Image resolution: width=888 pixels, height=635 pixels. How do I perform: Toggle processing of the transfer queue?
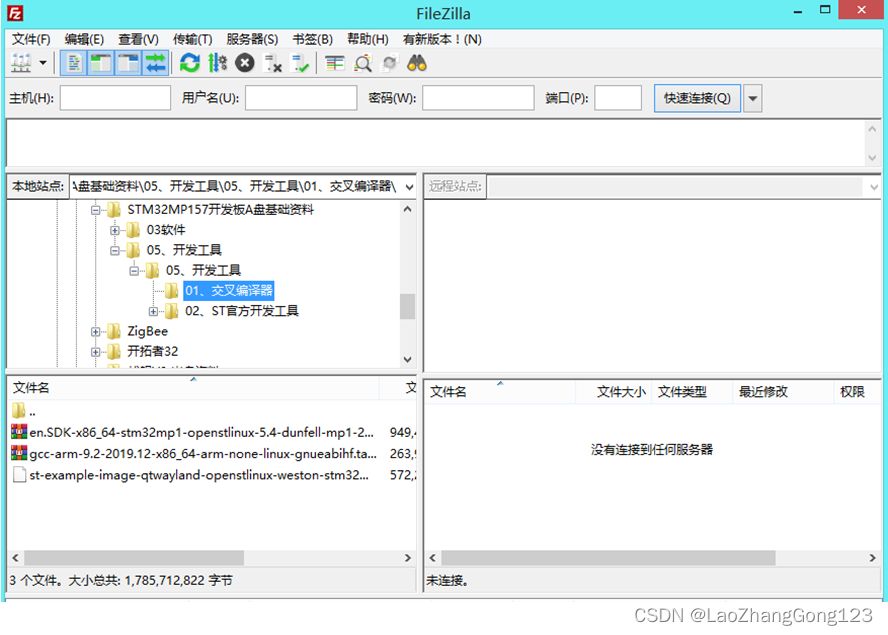[x=217, y=63]
